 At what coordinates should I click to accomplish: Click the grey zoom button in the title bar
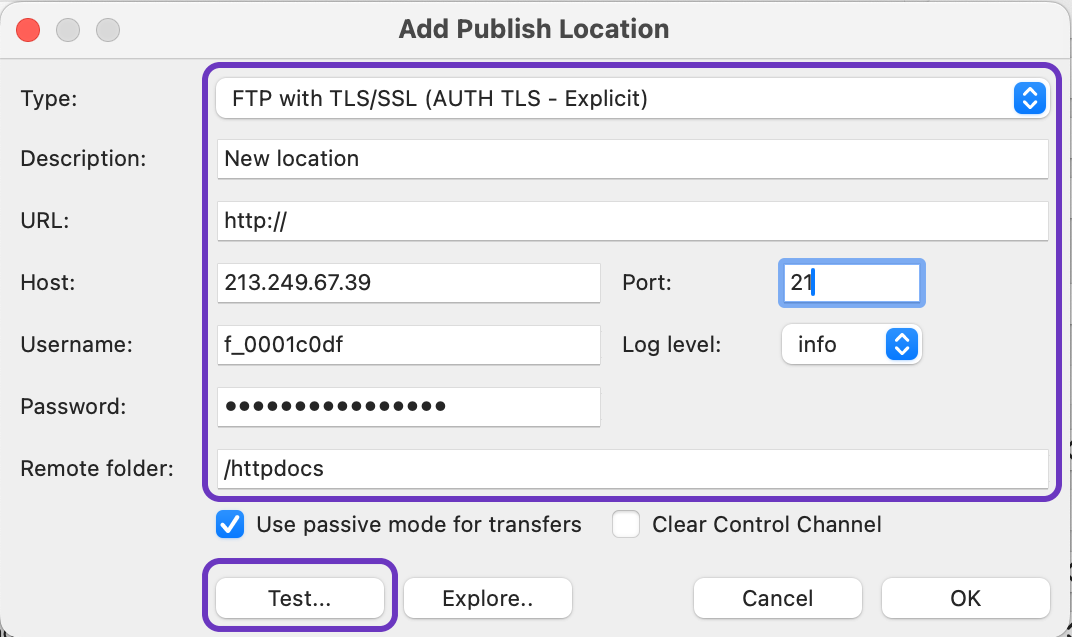[107, 30]
